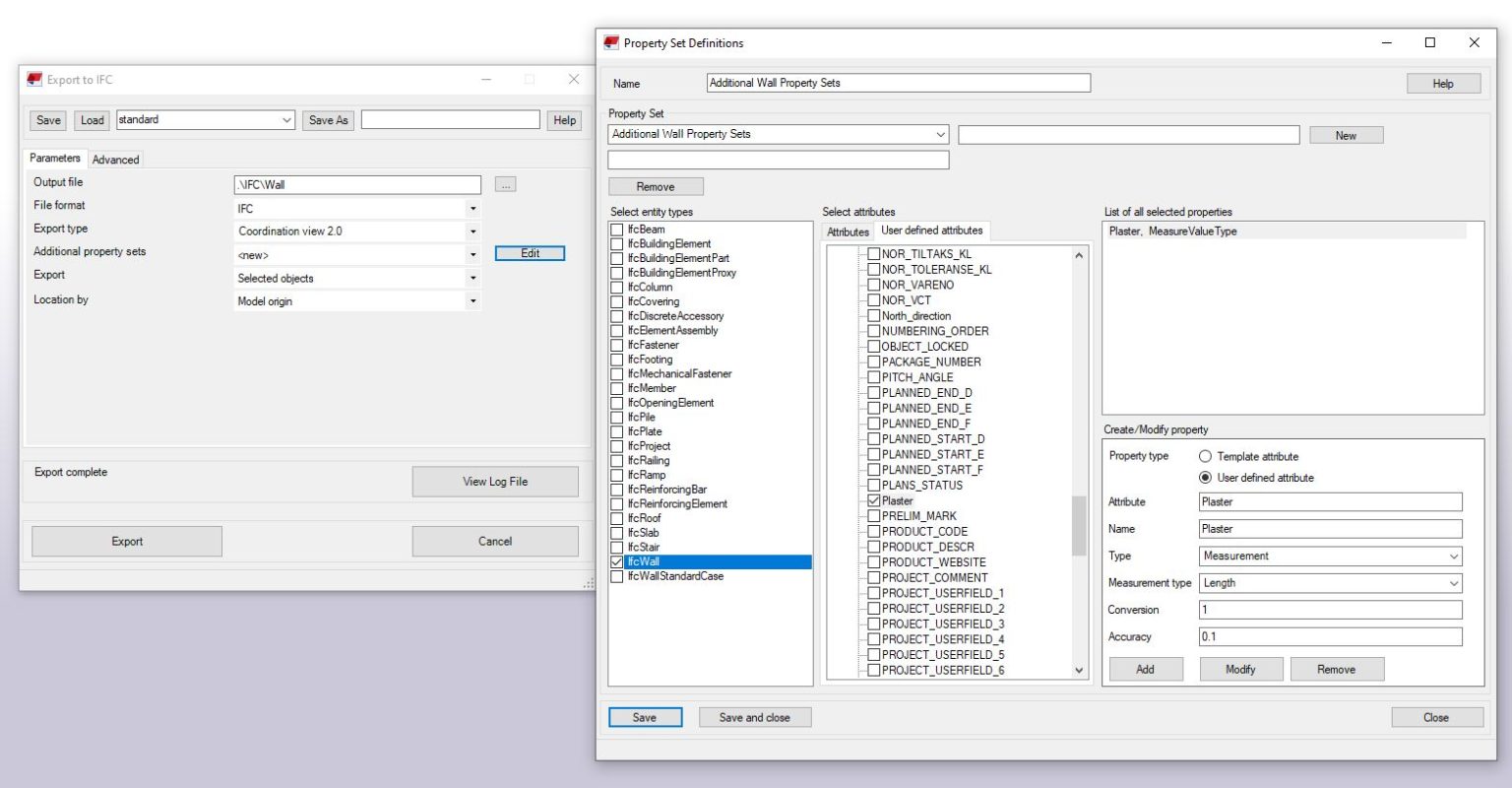Screen dimensions: 1512x788
Task: Open the Export type dropdown
Action: (472, 230)
